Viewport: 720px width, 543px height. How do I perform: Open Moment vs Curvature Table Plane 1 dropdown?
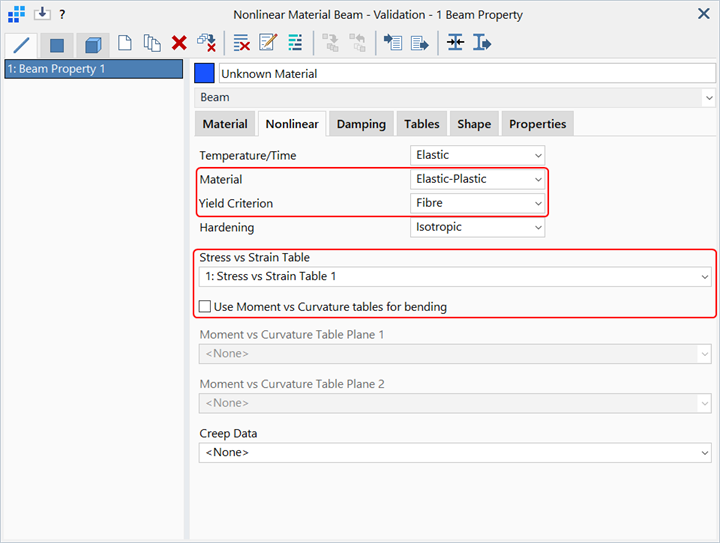(x=455, y=354)
